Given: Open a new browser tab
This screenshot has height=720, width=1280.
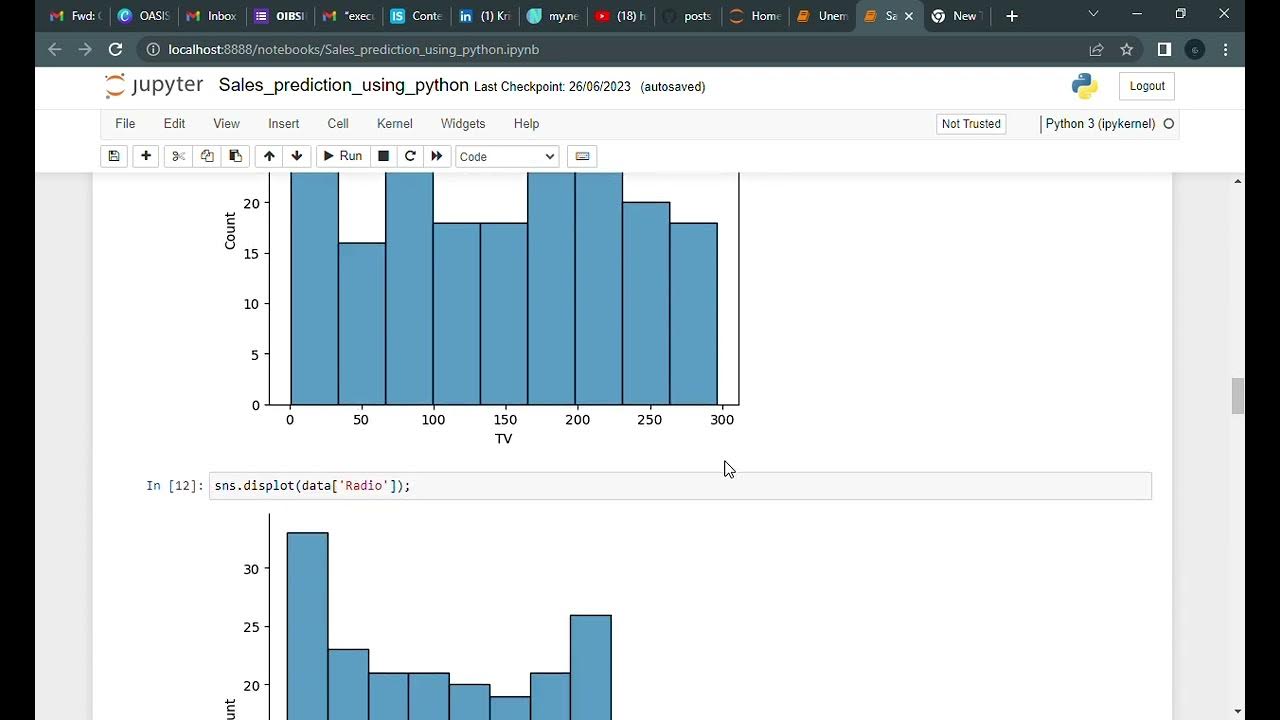Looking at the screenshot, I should 1012,16.
